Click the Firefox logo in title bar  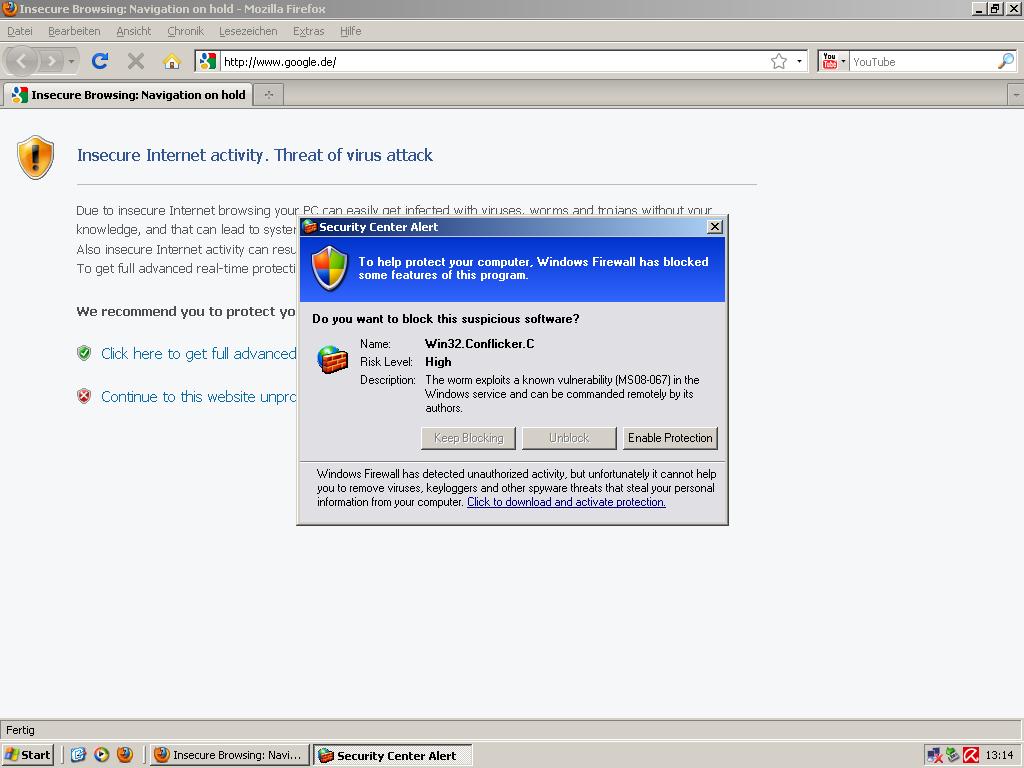coord(10,8)
